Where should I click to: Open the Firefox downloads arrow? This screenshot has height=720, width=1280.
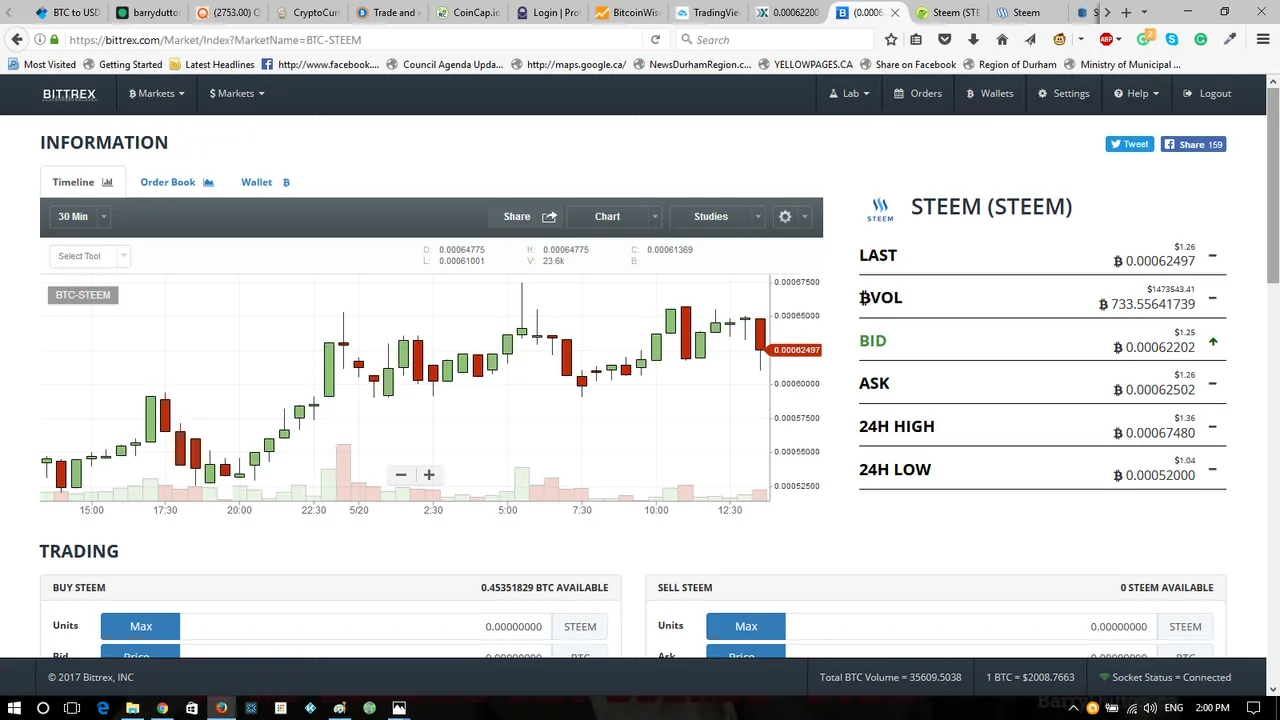coord(973,39)
